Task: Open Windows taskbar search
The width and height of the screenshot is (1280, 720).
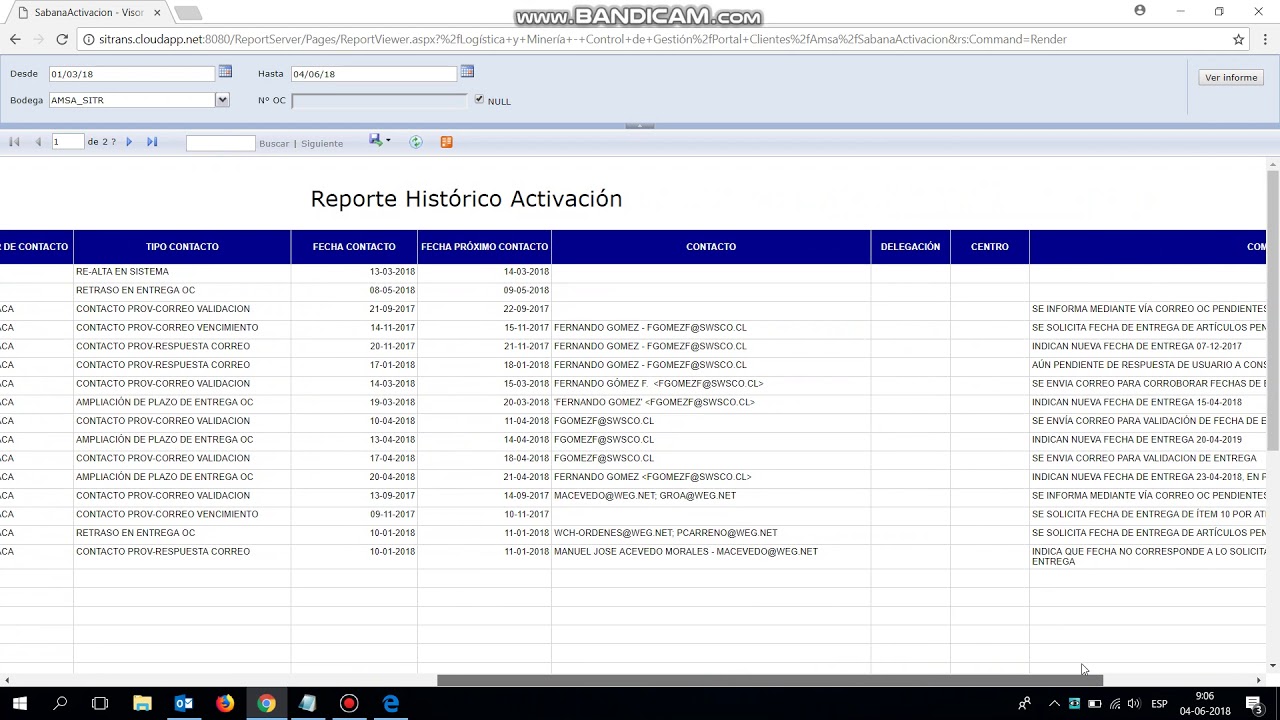Action: point(60,703)
